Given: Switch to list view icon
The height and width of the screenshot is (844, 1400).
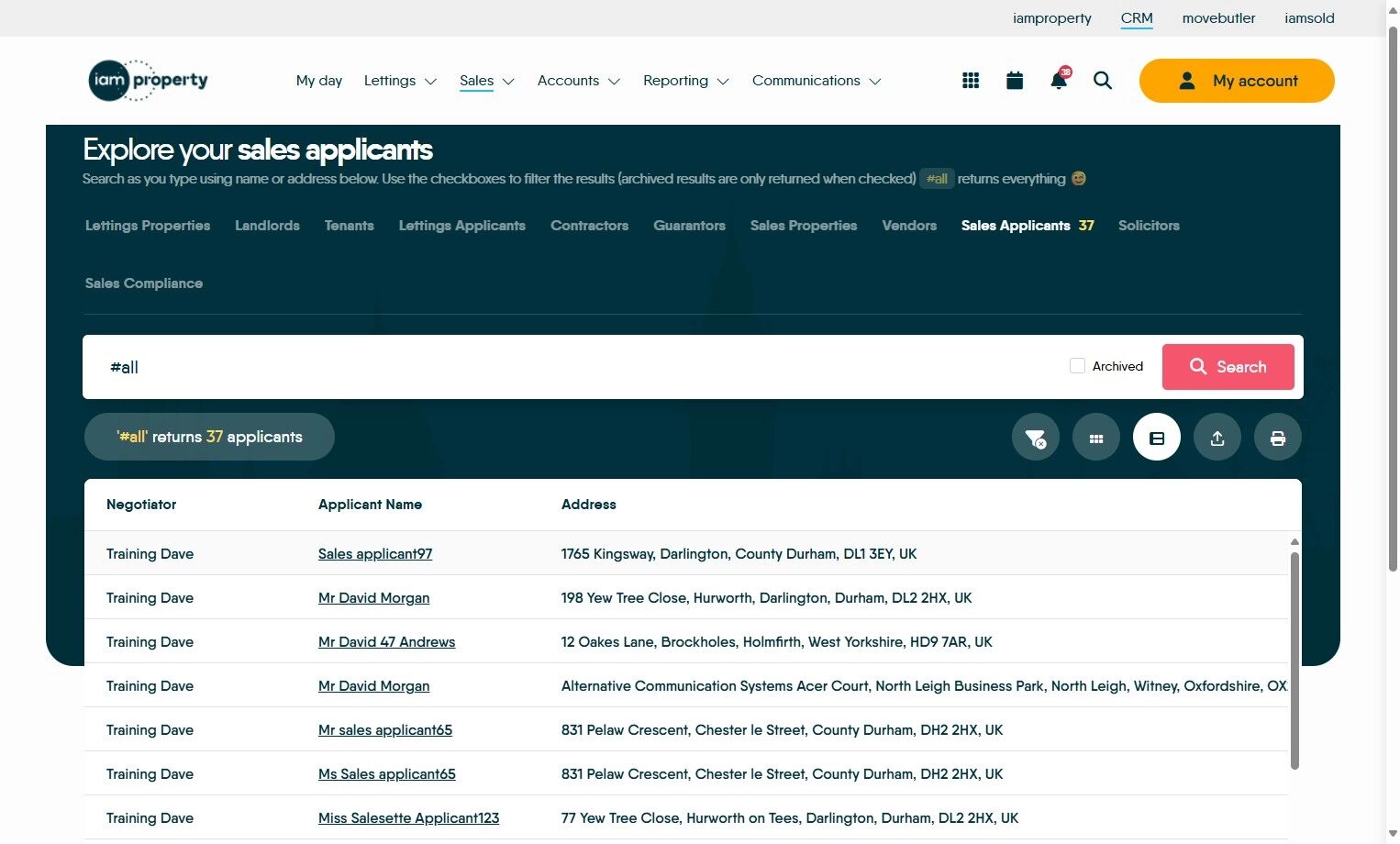Looking at the screenshot, I should coord(1157,438).
